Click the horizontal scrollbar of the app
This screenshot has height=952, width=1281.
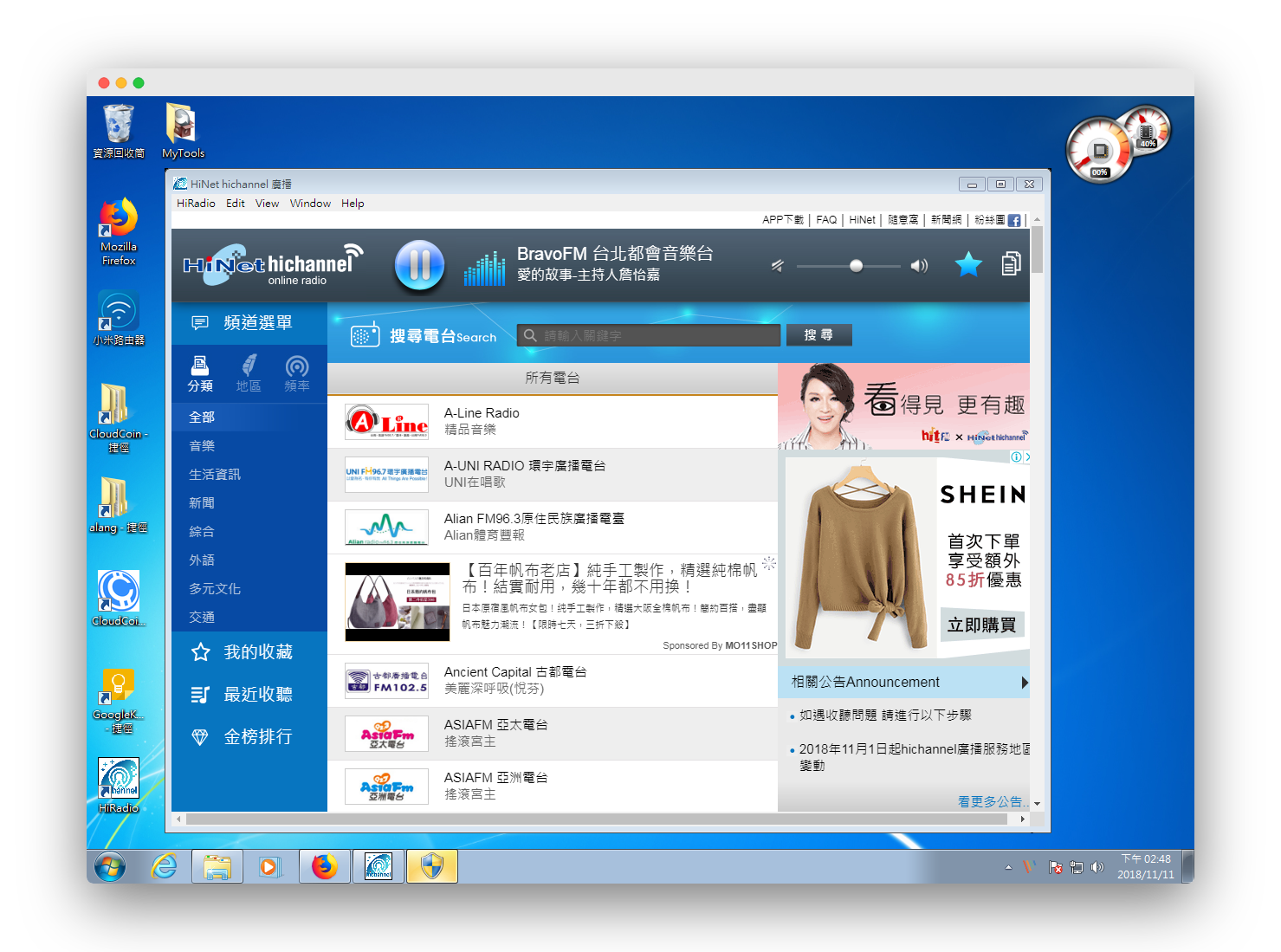pyautogui.click(x=596, y=819)
